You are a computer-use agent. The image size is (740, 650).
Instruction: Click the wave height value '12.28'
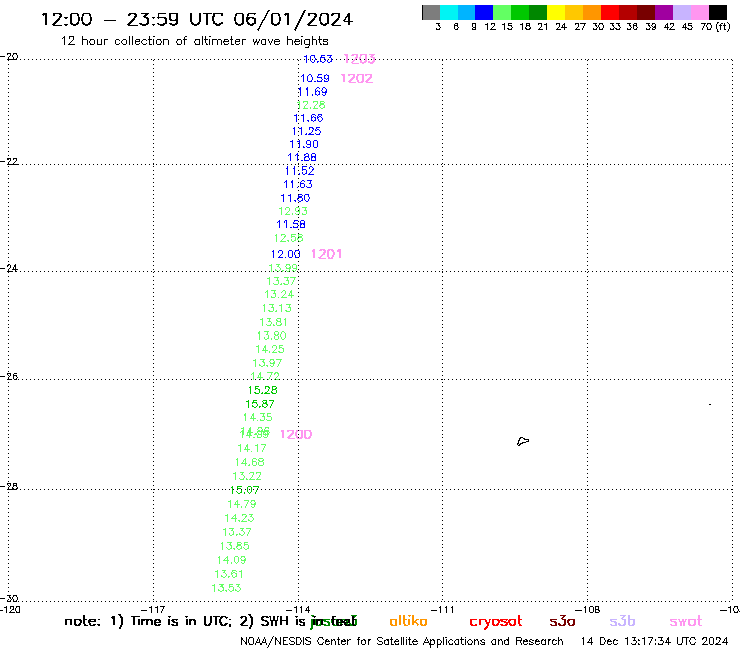tap(311, 105)
